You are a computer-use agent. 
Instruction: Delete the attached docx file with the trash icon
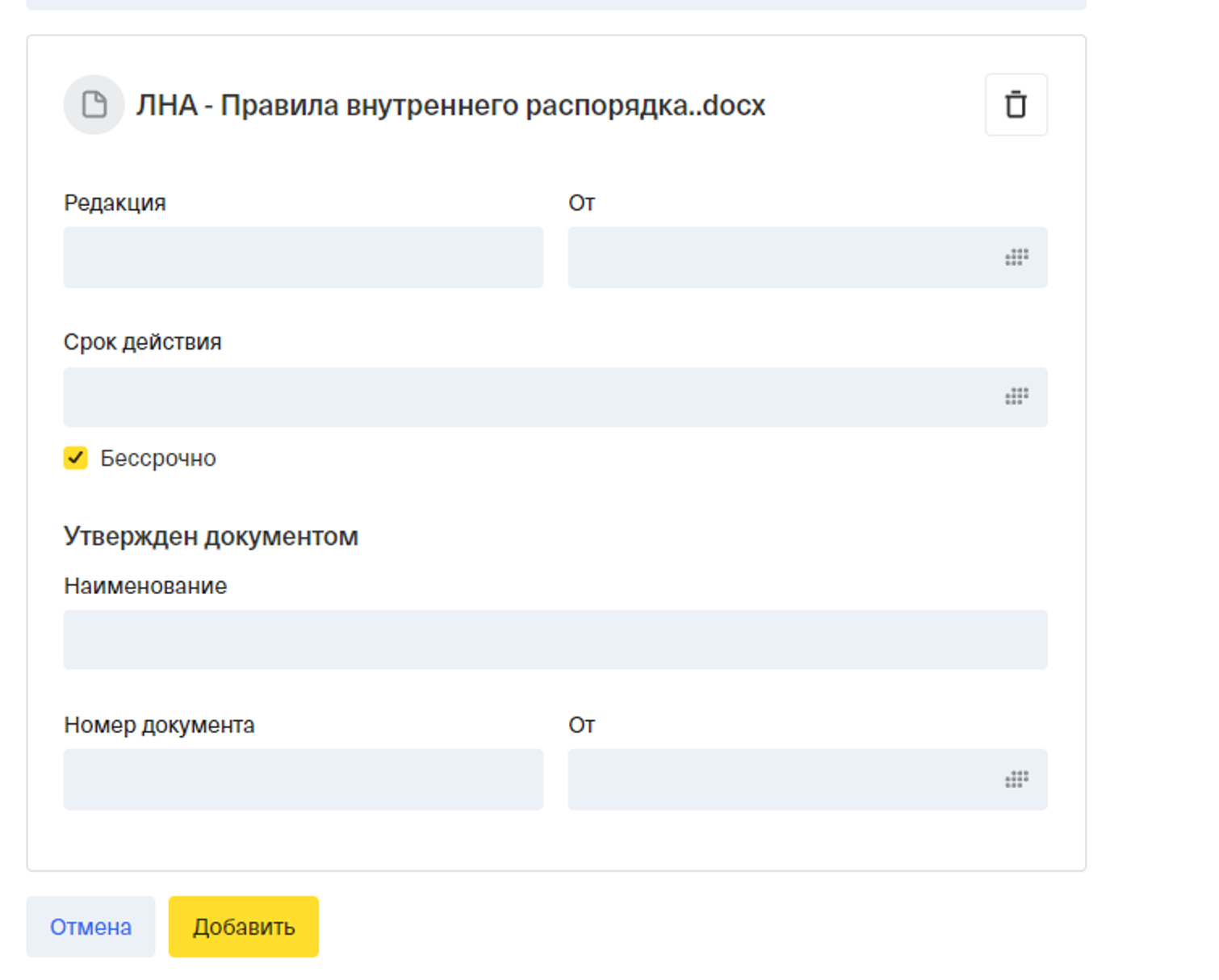point(1016,105)
